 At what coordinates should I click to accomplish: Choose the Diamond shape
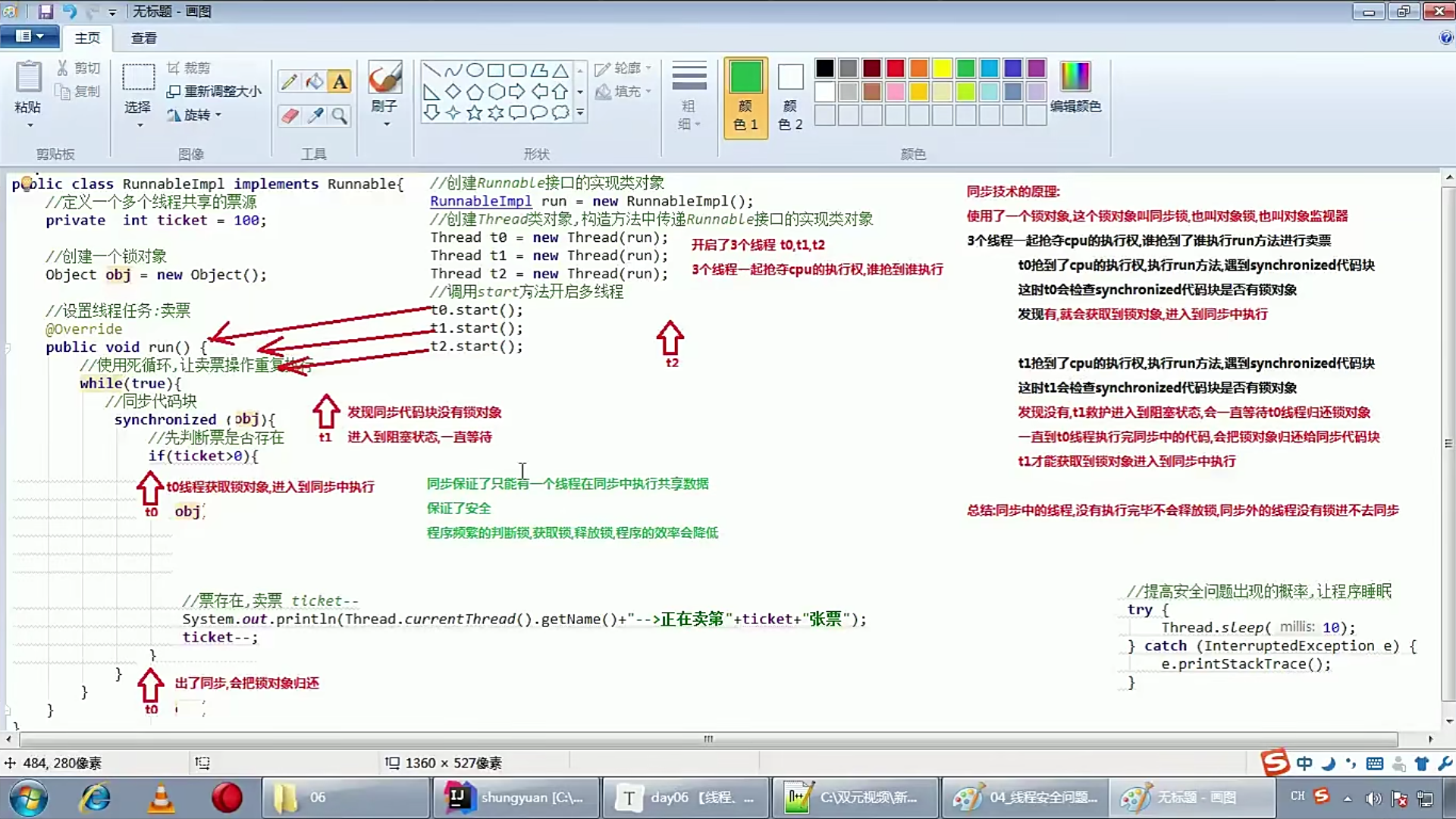(x=453, y=92)
